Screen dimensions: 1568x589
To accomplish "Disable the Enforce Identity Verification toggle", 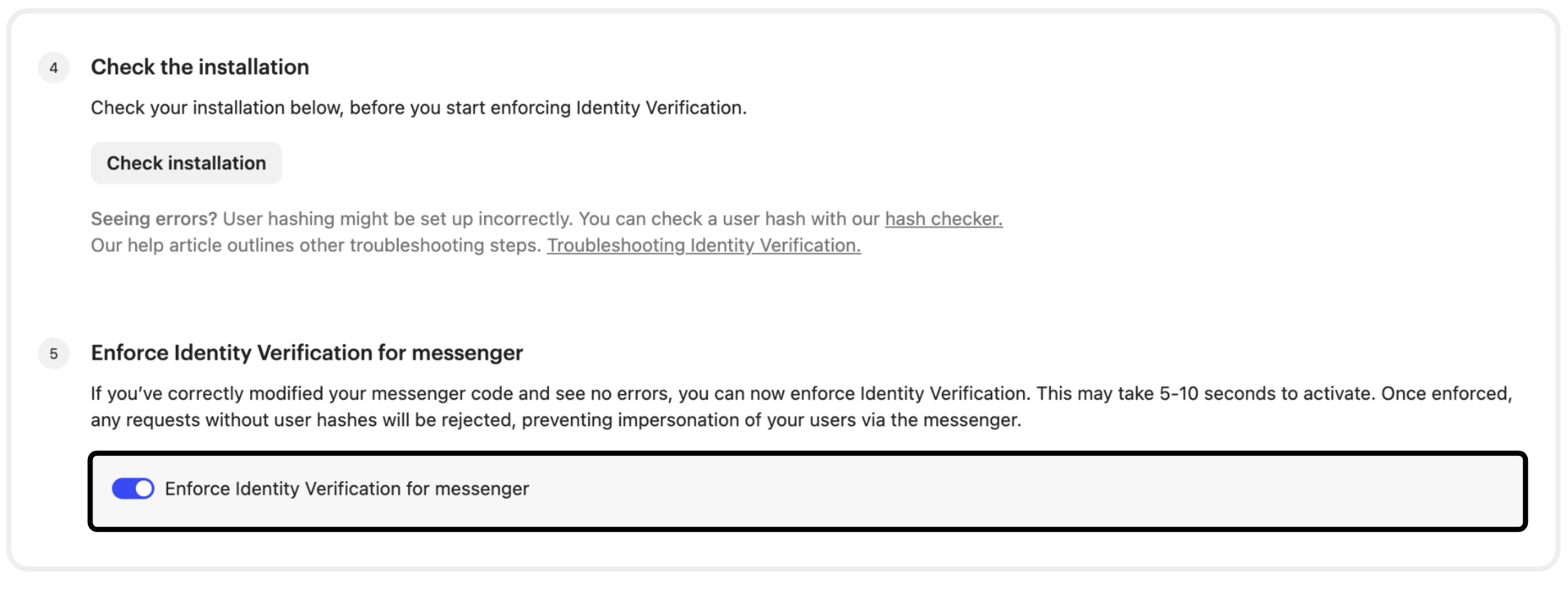I will click(x=133, y=489).
